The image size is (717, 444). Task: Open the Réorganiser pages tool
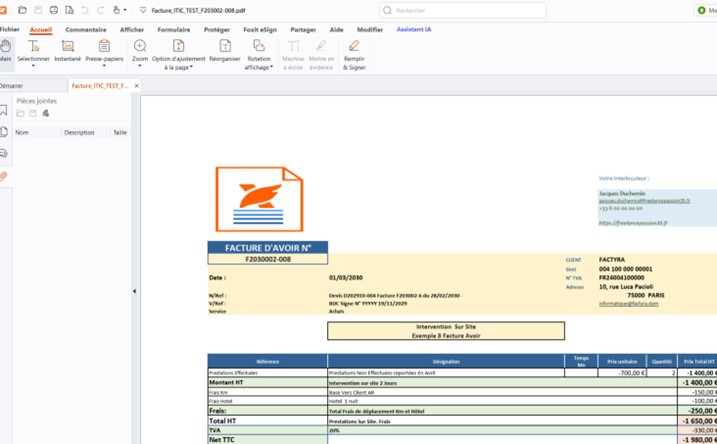(225, 51)
